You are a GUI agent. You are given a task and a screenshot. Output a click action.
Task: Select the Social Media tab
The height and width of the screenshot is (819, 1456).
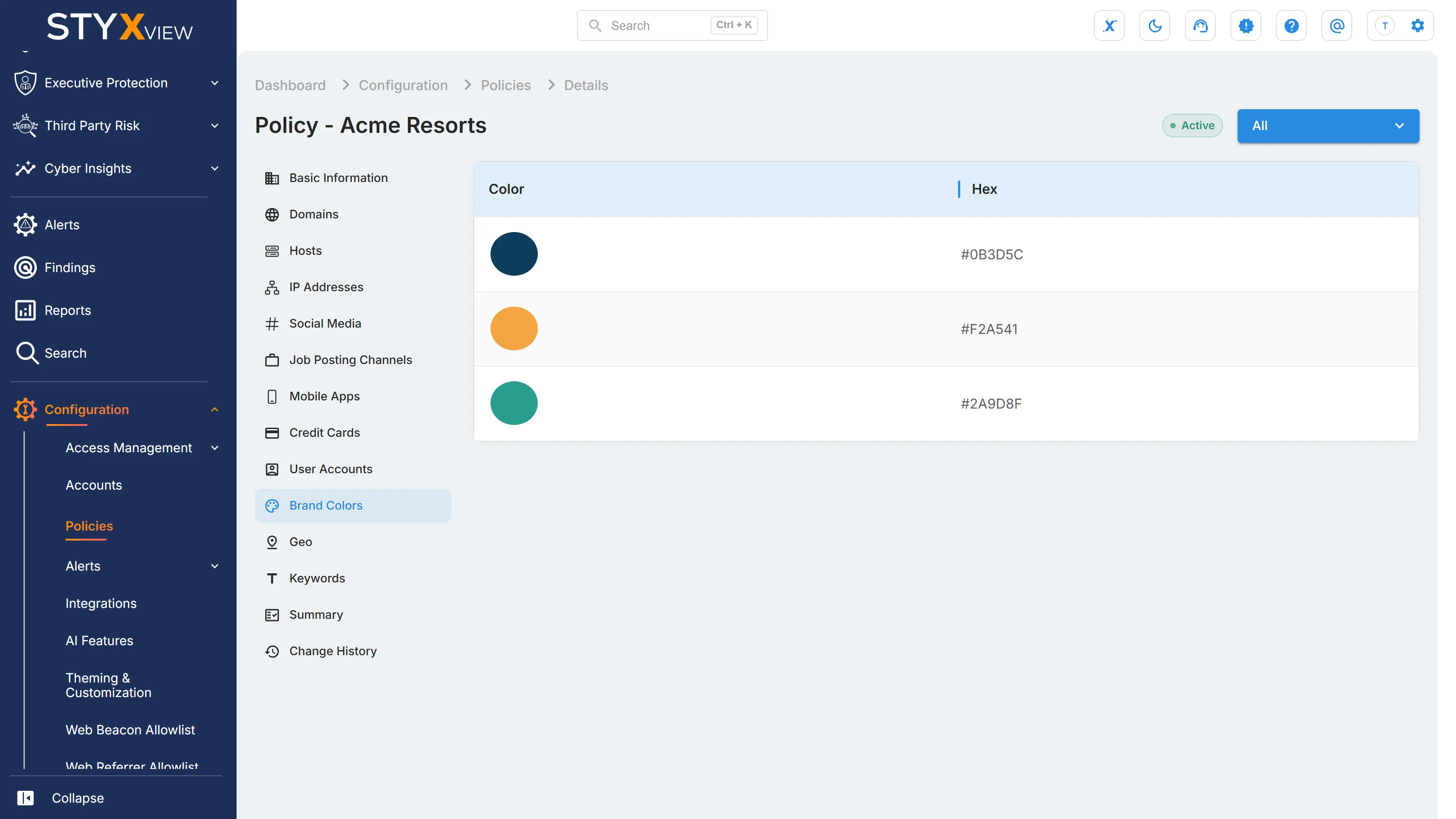click(353, 324)
